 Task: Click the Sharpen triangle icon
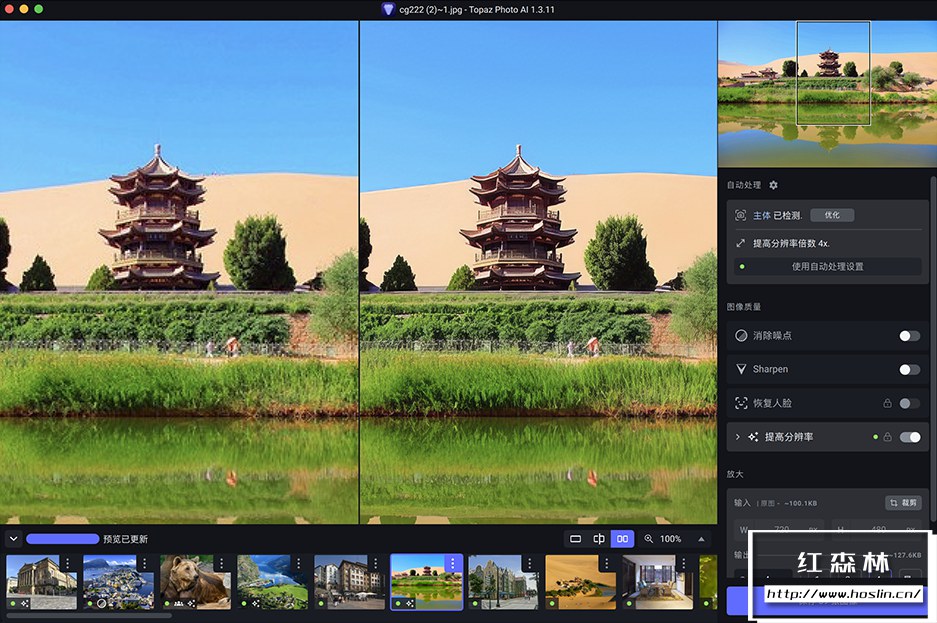pyautogui.click(x=741, y=369)
